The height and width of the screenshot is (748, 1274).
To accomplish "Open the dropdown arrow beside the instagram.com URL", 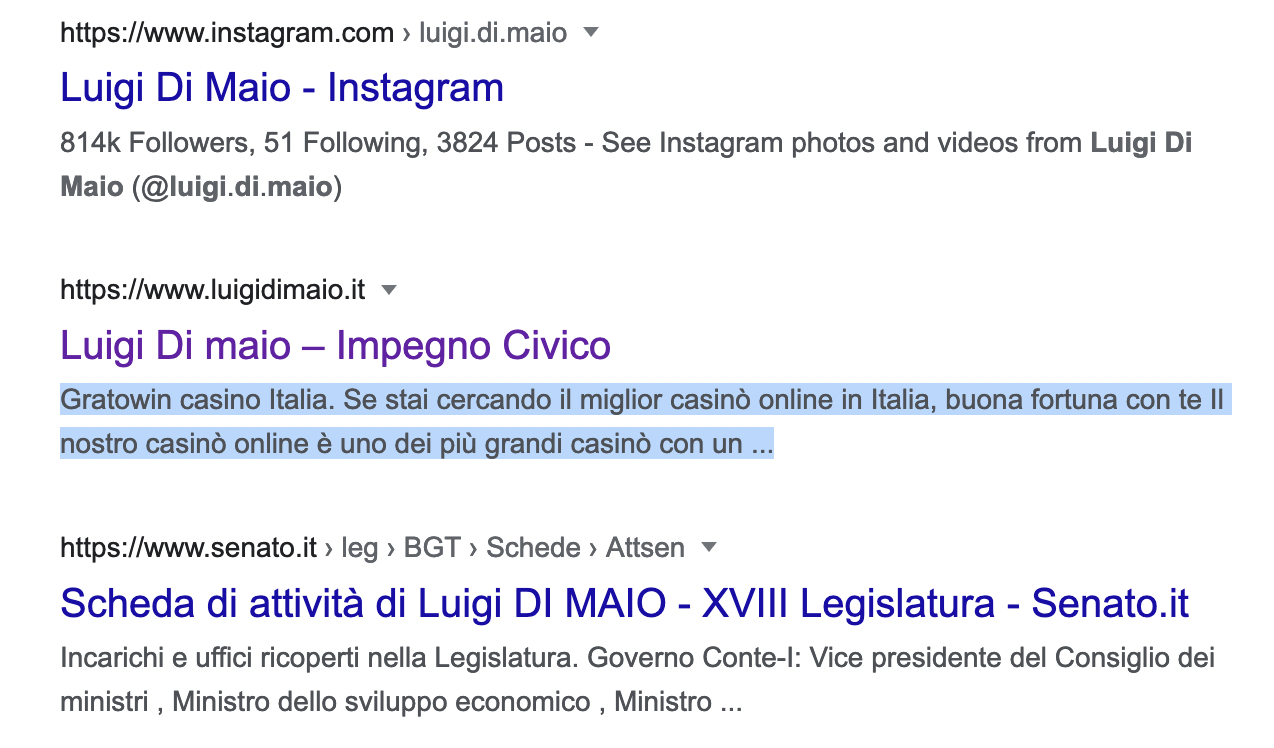I will (x=591, y=33).
